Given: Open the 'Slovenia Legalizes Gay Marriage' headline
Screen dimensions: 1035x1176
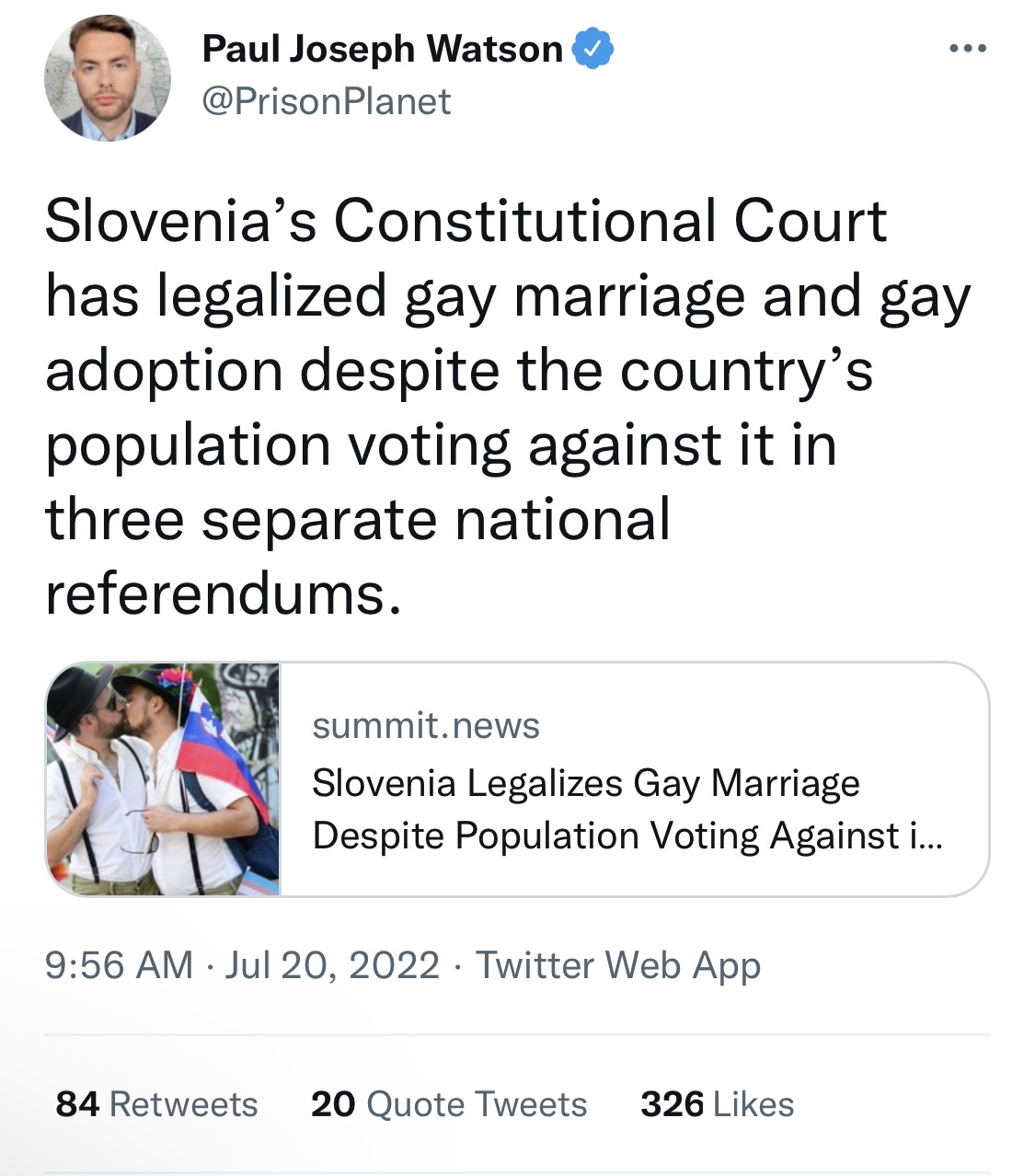Looking at the screenshot, I should pyautogui.click(x=586, y=783).
